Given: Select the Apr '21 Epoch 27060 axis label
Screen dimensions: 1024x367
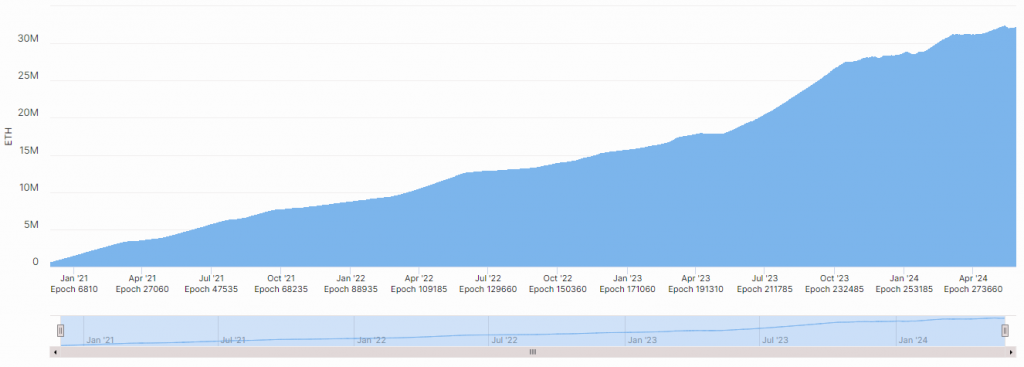Looking at the screenshot, I should (x=142, y=283).
